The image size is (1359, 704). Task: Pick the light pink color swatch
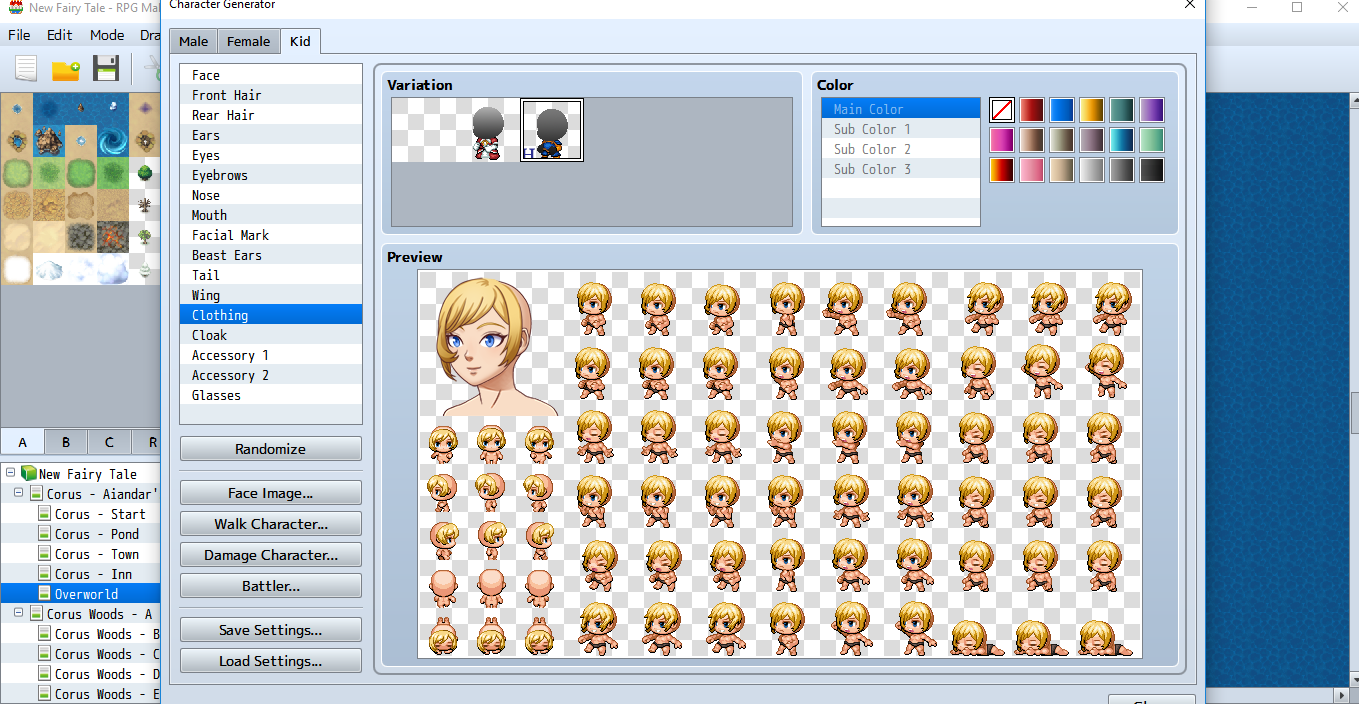coord(1032,170)
